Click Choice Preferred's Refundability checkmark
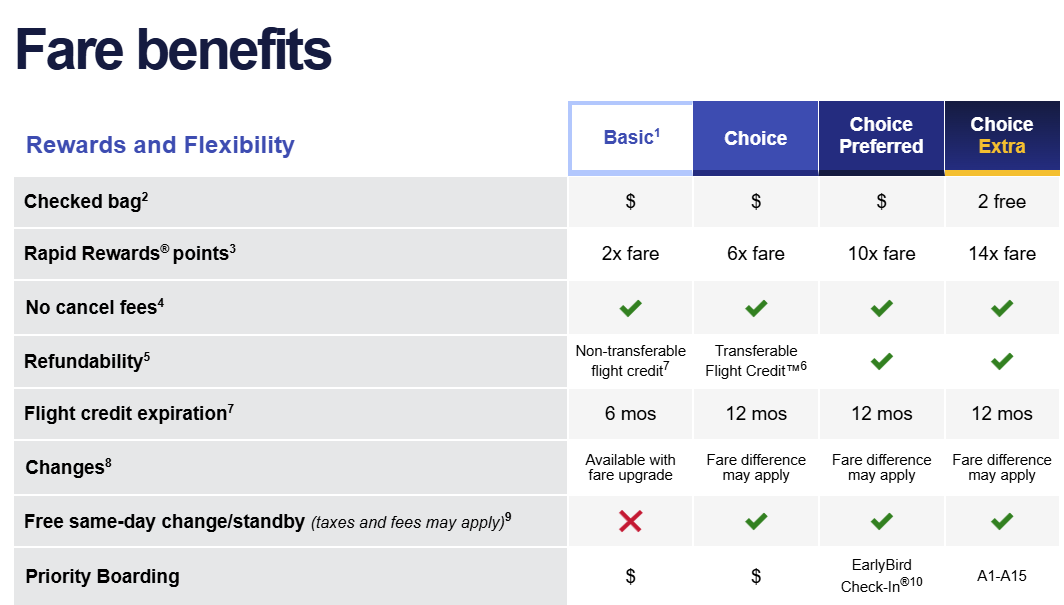This screenshot has height=605, width=1064. tap(881, 361)
